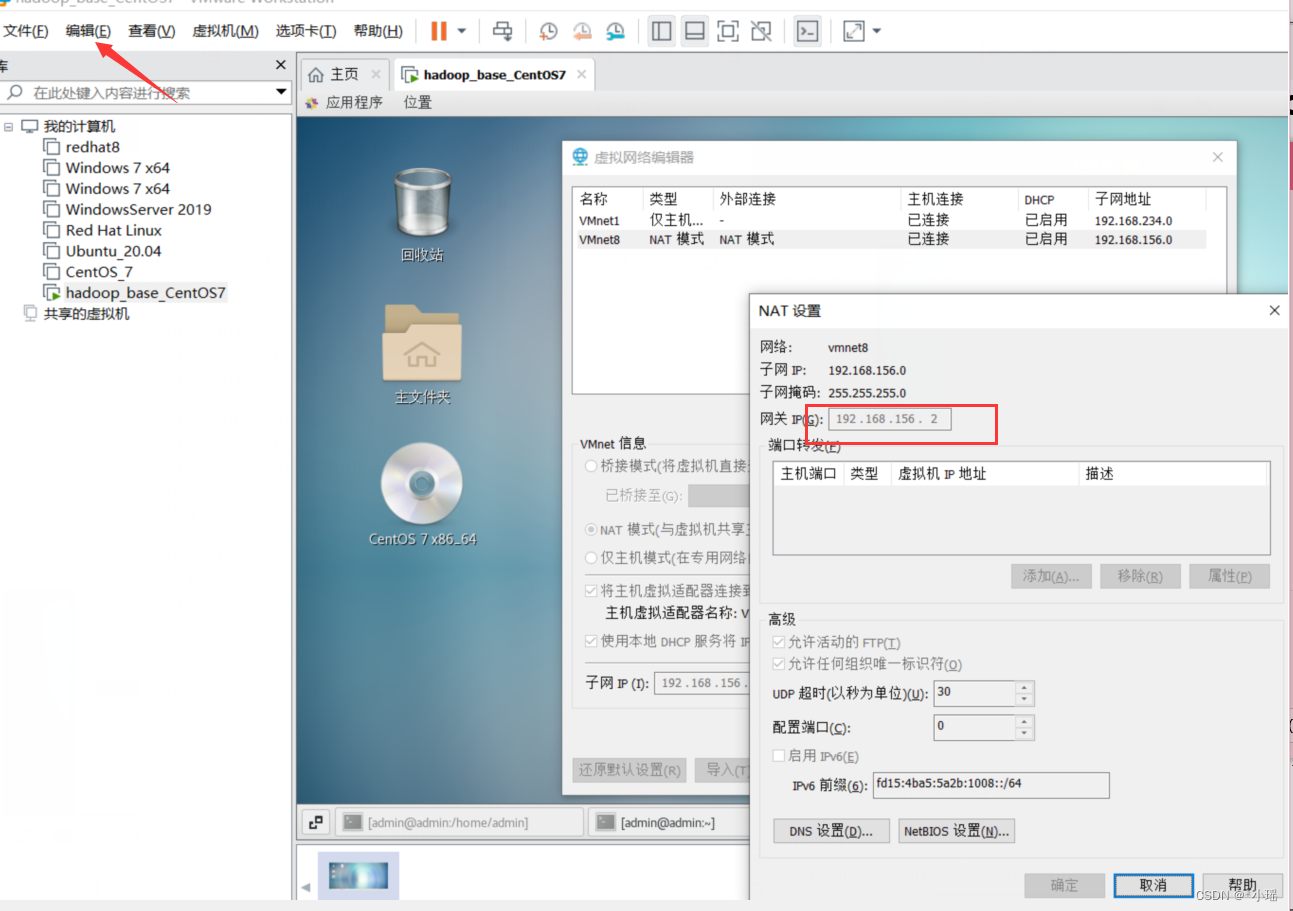Open the 选项卡(T) menu
Image resolution: width=1293 pixels, height=911 pixels.
point(306,31)
